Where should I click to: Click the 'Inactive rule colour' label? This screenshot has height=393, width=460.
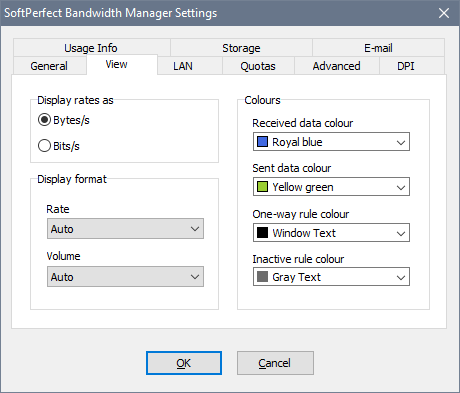298,259
